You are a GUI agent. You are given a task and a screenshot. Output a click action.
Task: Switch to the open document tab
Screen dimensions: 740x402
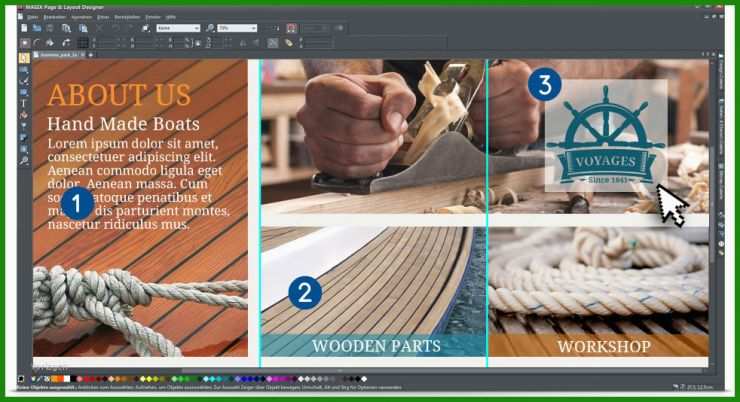pos(59,55)
